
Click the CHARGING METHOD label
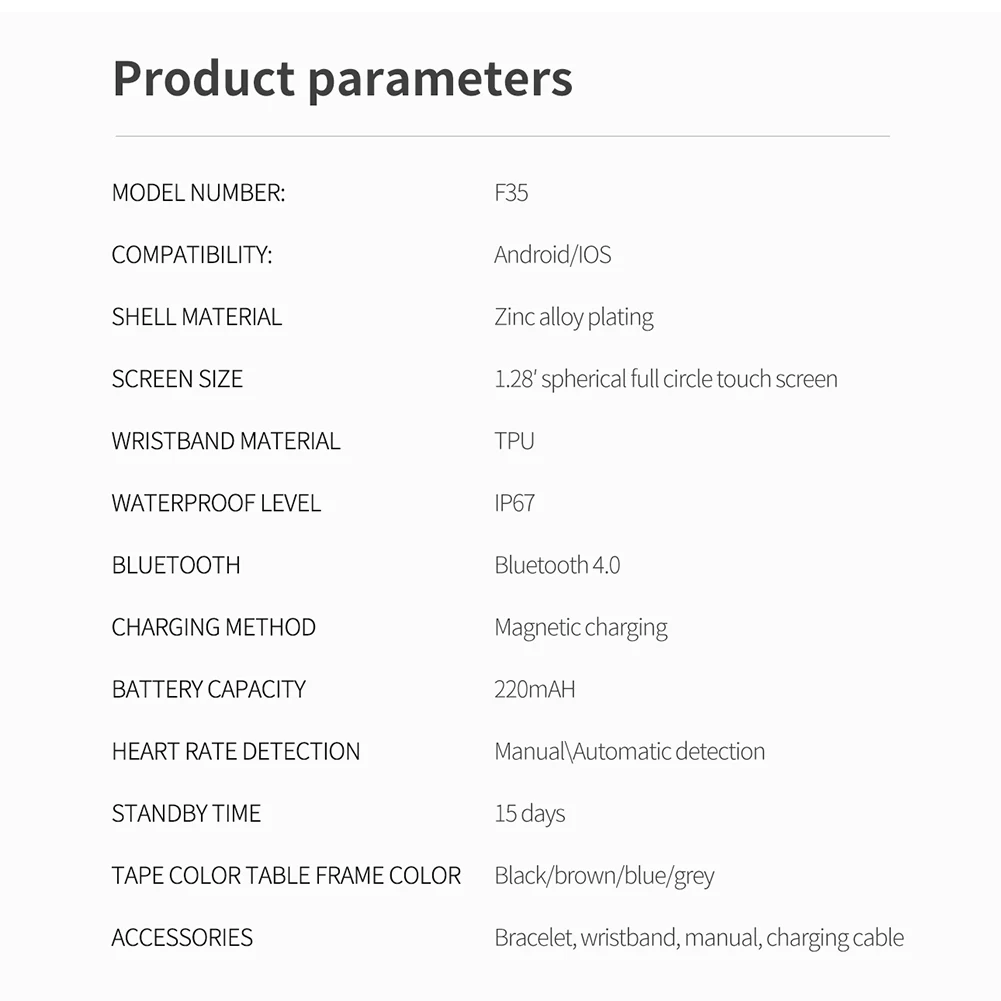(x=213, y=627)
